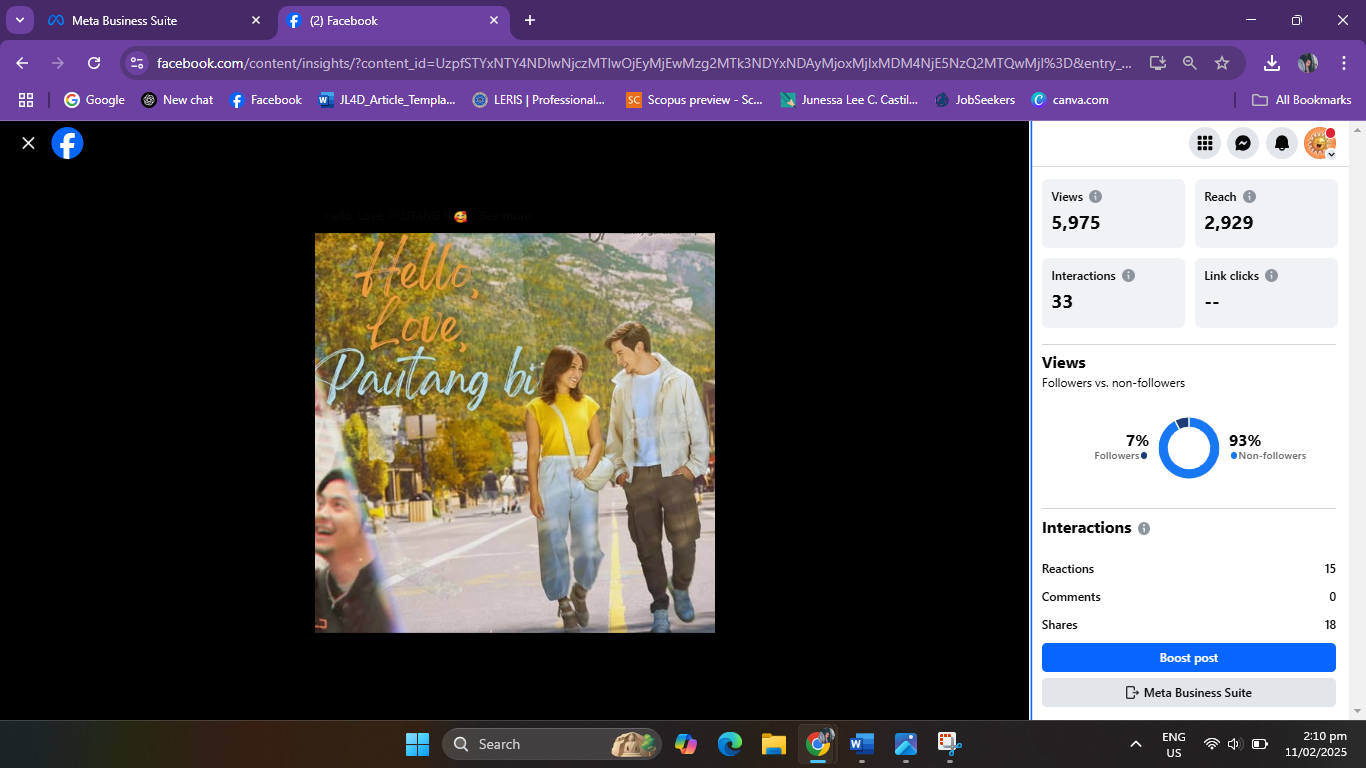Viewport: 1366px width, 768px height.
Task: Go forward in browser history
Action: click(58, 63)
